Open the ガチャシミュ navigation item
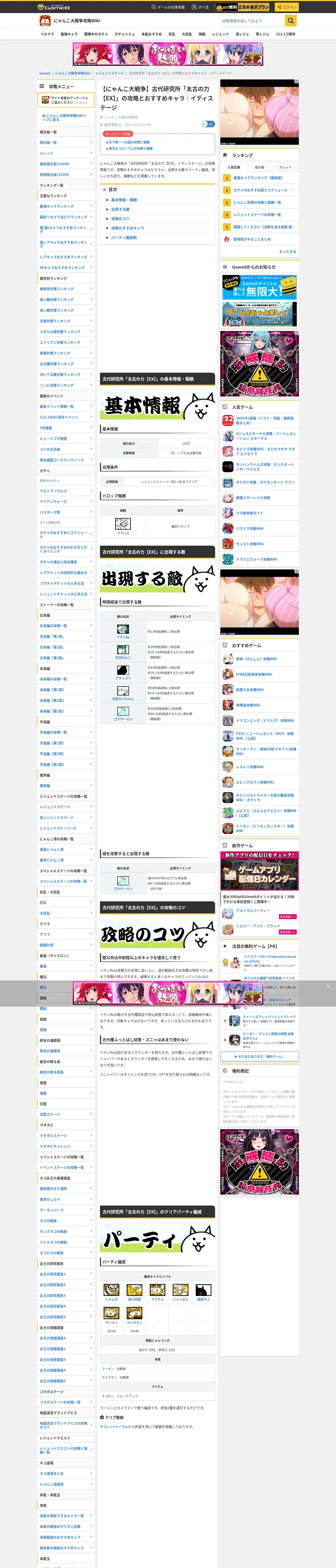This screenshot has width=336, height=1568. pos(124,34)
